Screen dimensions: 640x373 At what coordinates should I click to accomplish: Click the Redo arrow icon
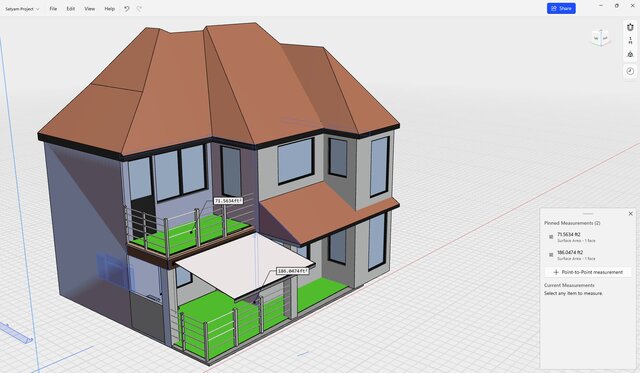point(139,9)
